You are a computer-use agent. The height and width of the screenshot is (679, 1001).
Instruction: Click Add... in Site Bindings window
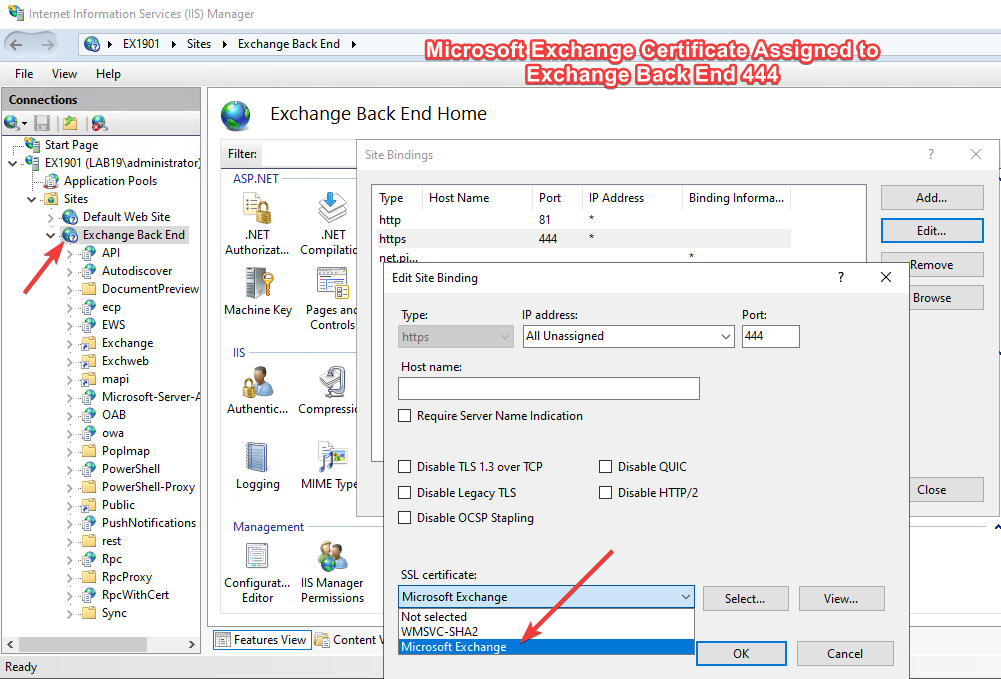(x=931, y=198)
